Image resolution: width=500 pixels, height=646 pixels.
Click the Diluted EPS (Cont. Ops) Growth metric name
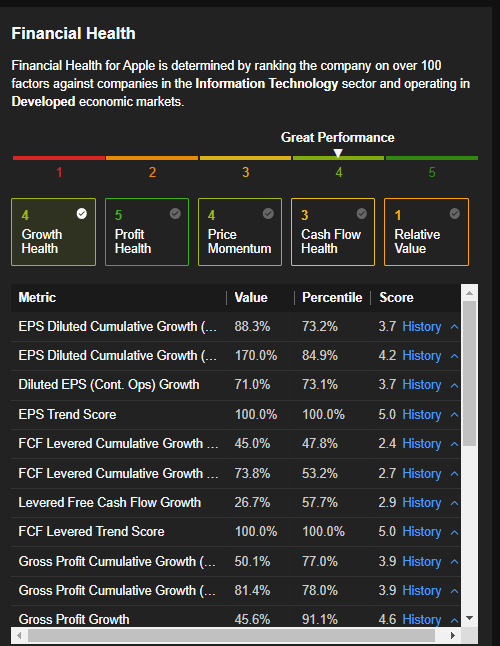tap(109, 385)
